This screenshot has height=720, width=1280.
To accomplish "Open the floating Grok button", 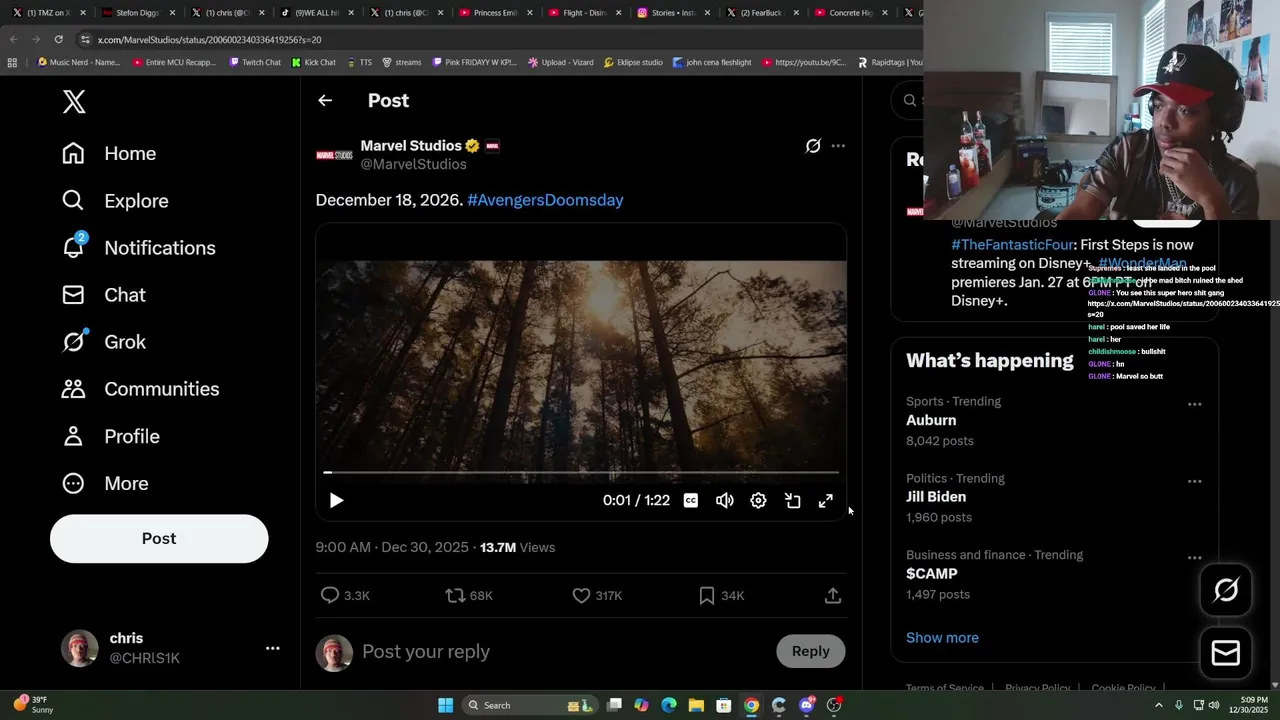I will [x=1226, y=590].
